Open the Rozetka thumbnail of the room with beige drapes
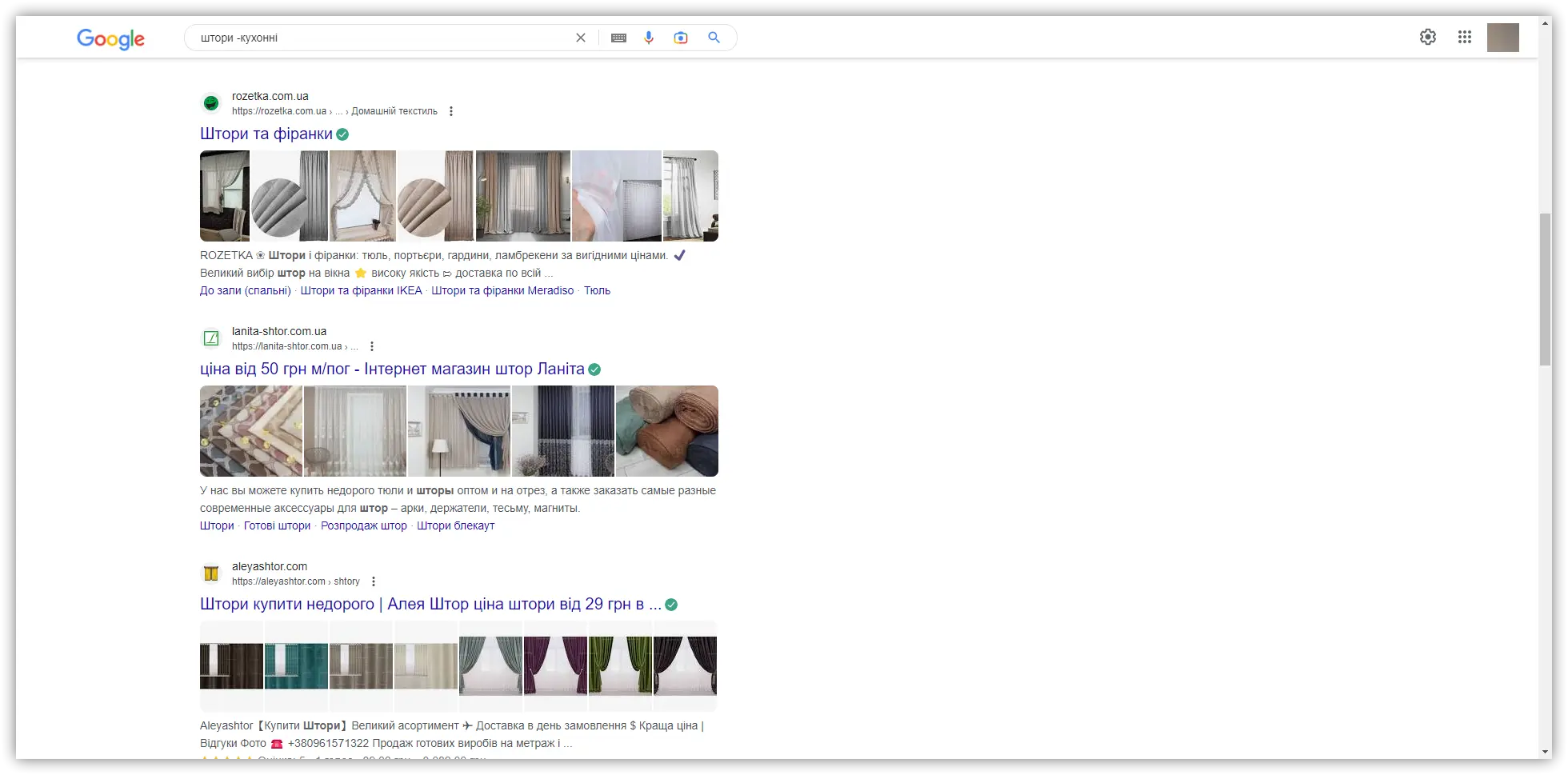 (x=523, y=196)
